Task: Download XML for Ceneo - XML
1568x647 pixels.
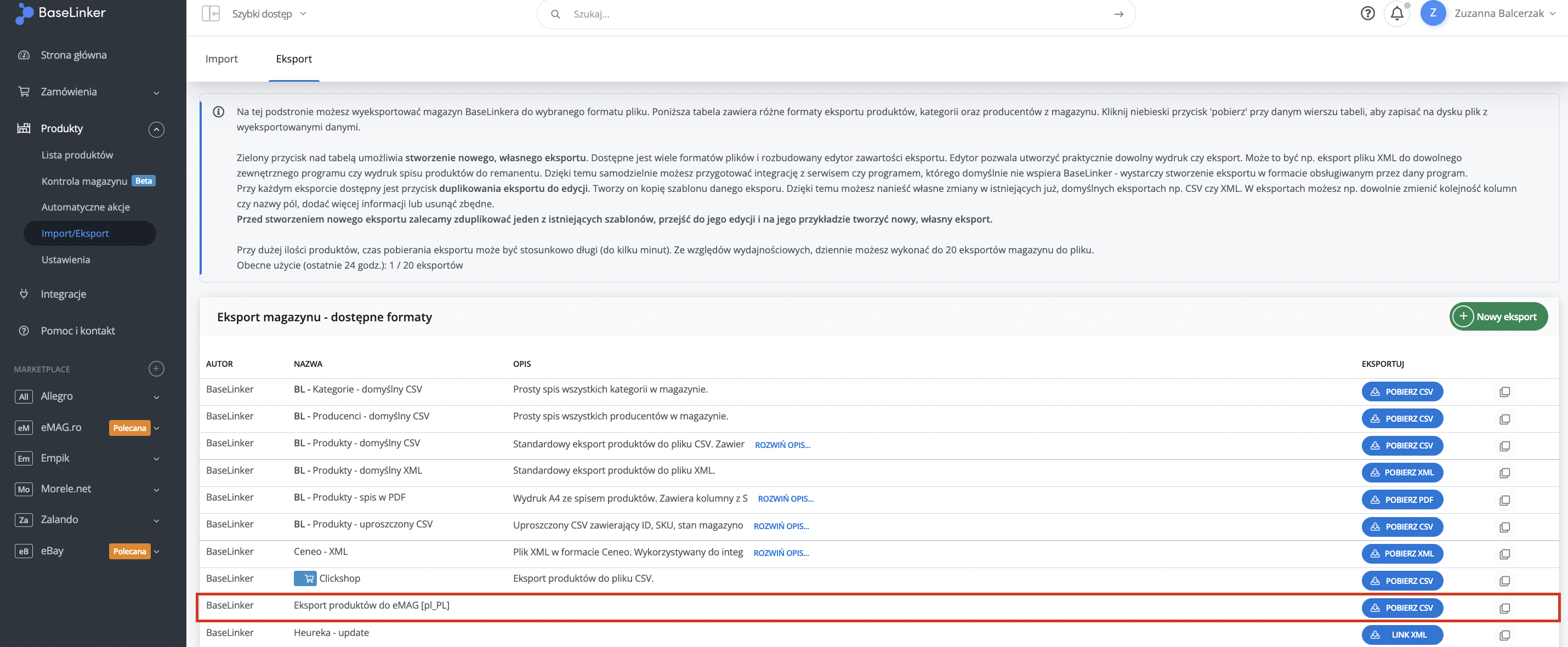Action: pos(1402,553)
